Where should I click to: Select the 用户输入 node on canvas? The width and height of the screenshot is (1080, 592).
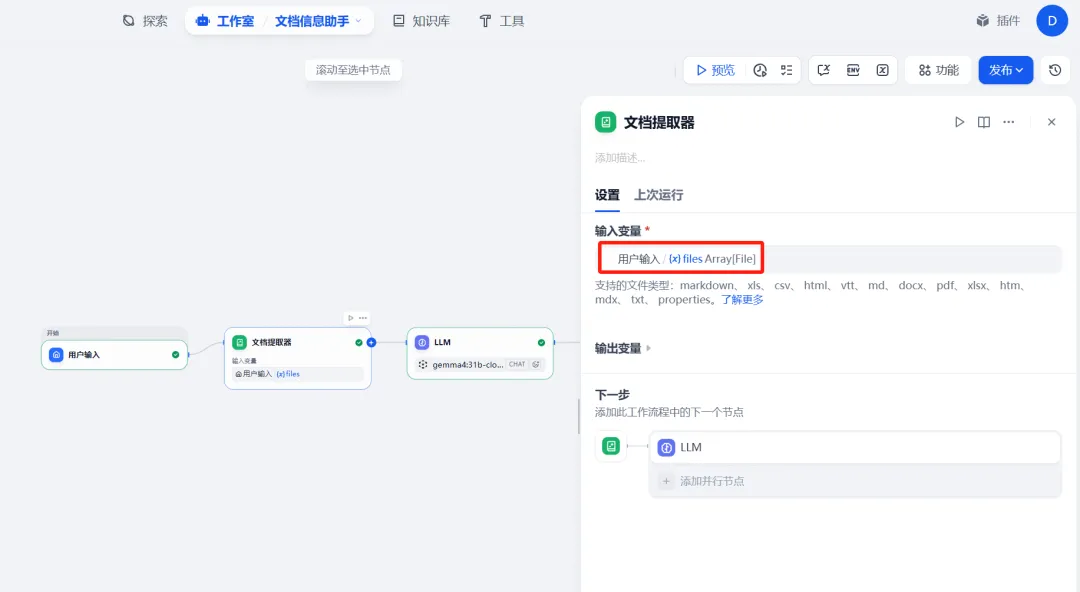pos(114,354)
